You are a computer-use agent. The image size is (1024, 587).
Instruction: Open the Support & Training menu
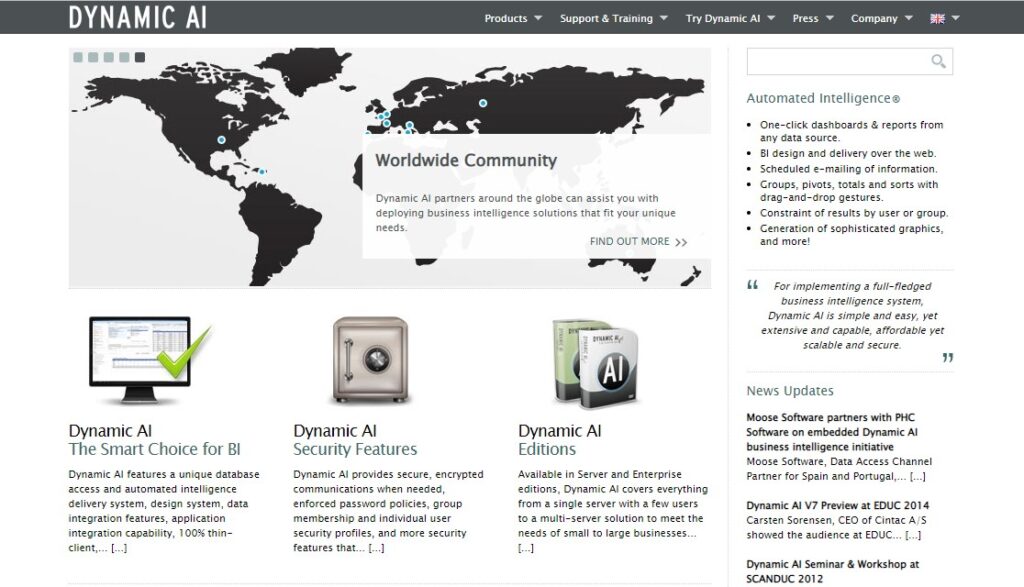point(606,18)
